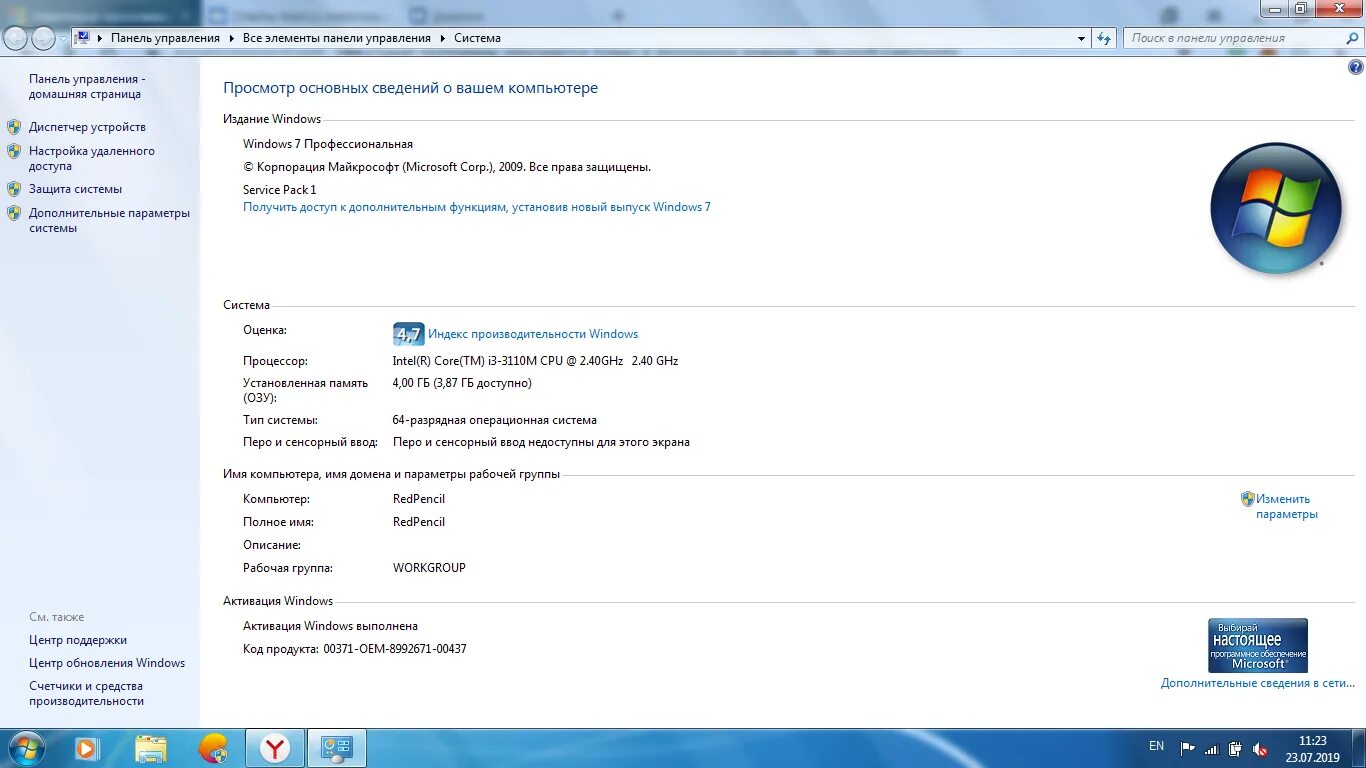
Task: Open Настройка удаленного доступа
Action: [x=92, y=158]
